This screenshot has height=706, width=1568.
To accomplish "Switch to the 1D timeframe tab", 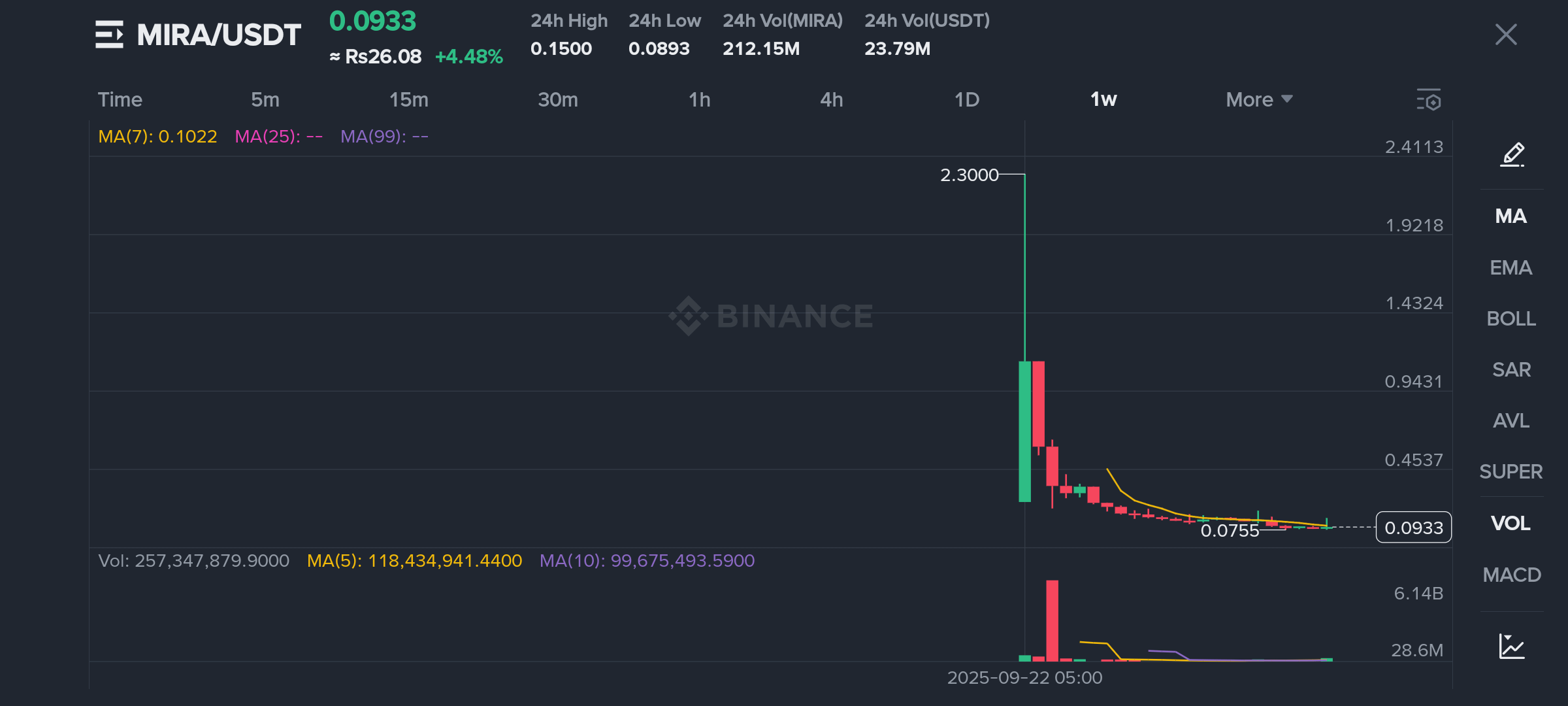I will click(x=967, y=99).
